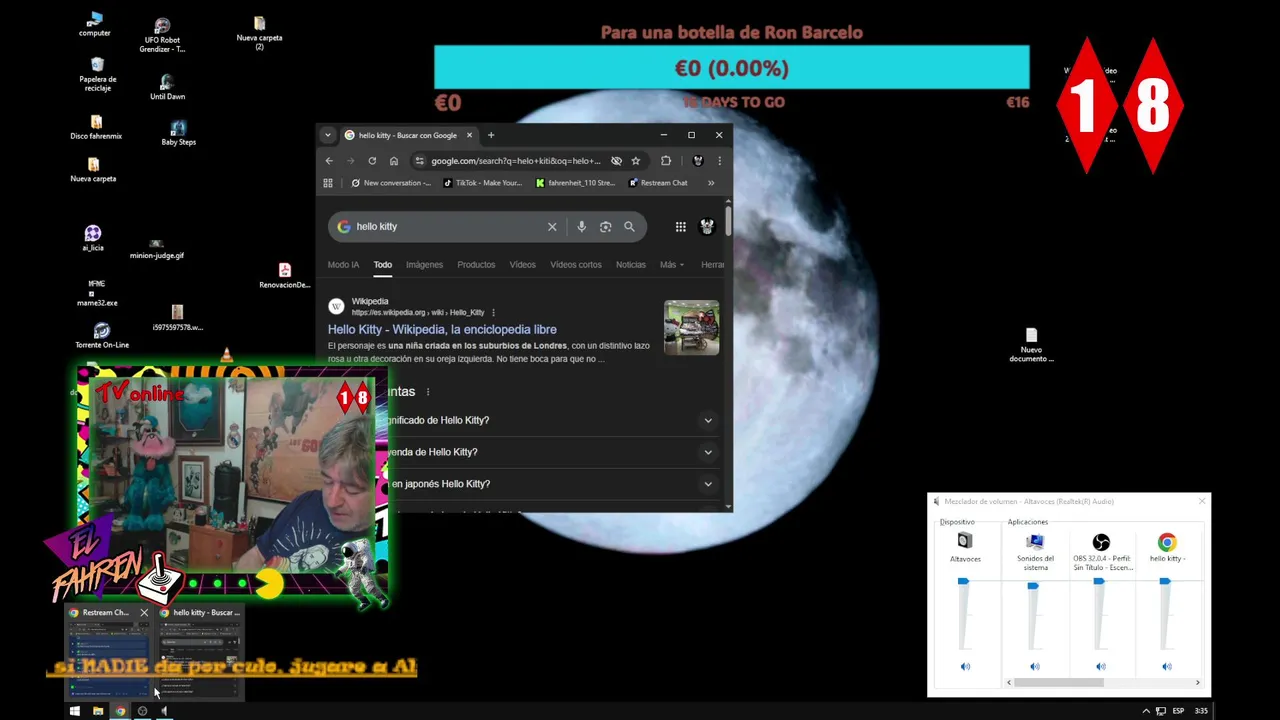Click Chrome icon in volume mixer

1167,542
